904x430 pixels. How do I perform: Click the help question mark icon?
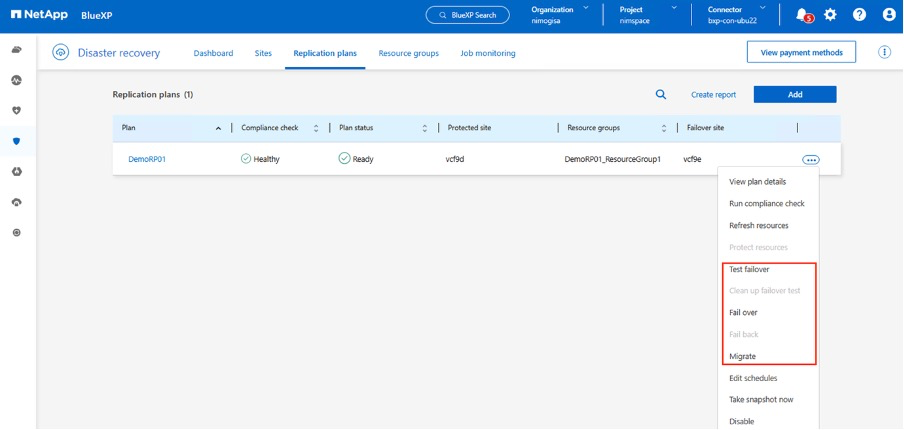tap(859, 15)
